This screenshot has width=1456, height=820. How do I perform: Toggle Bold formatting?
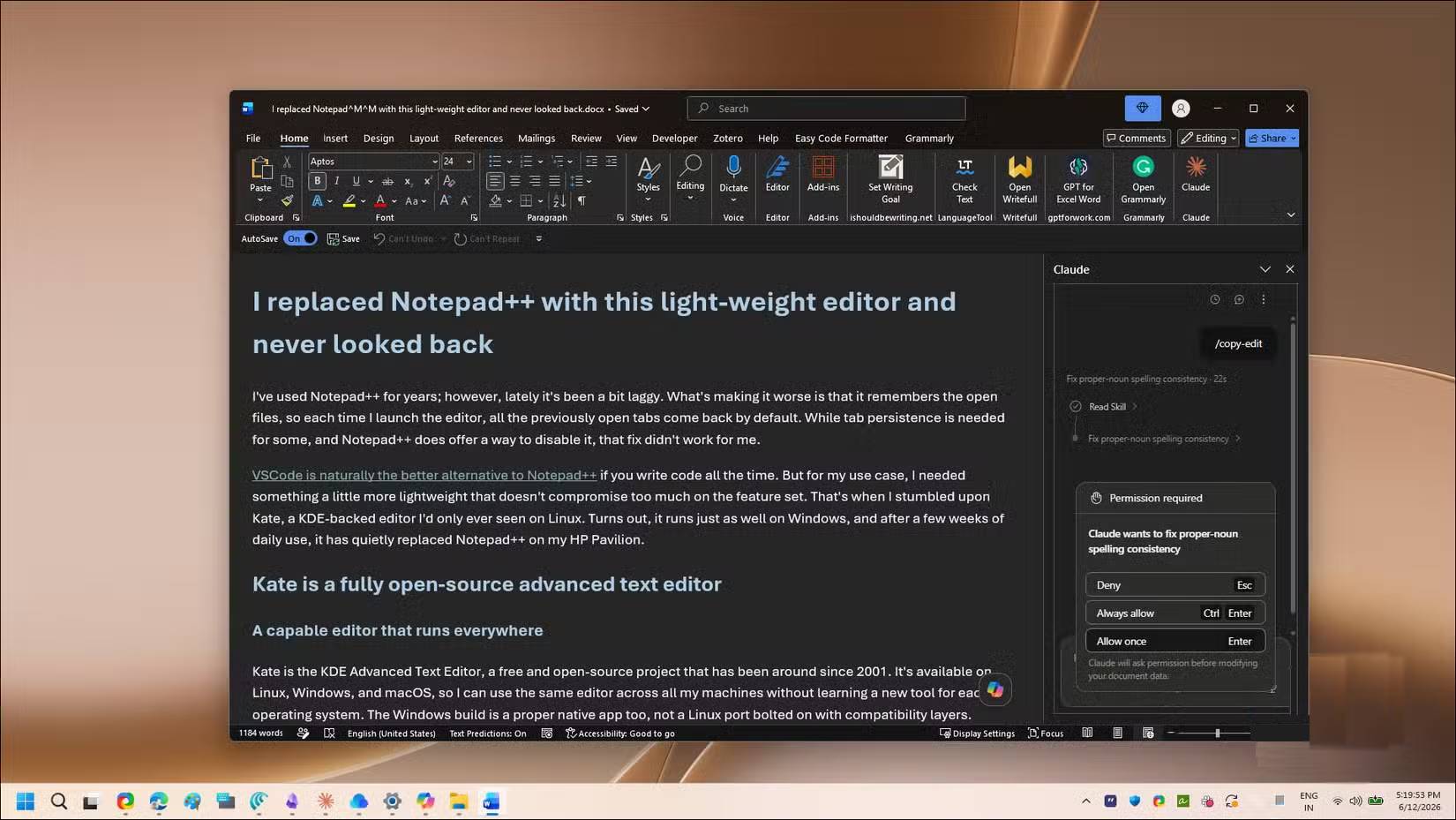318,181
